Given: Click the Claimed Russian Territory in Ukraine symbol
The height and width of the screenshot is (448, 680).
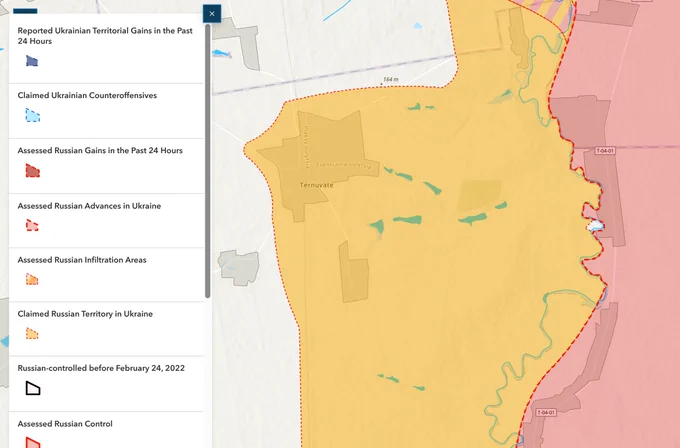Looking at the screenshot, I should [x=32, y=334].
